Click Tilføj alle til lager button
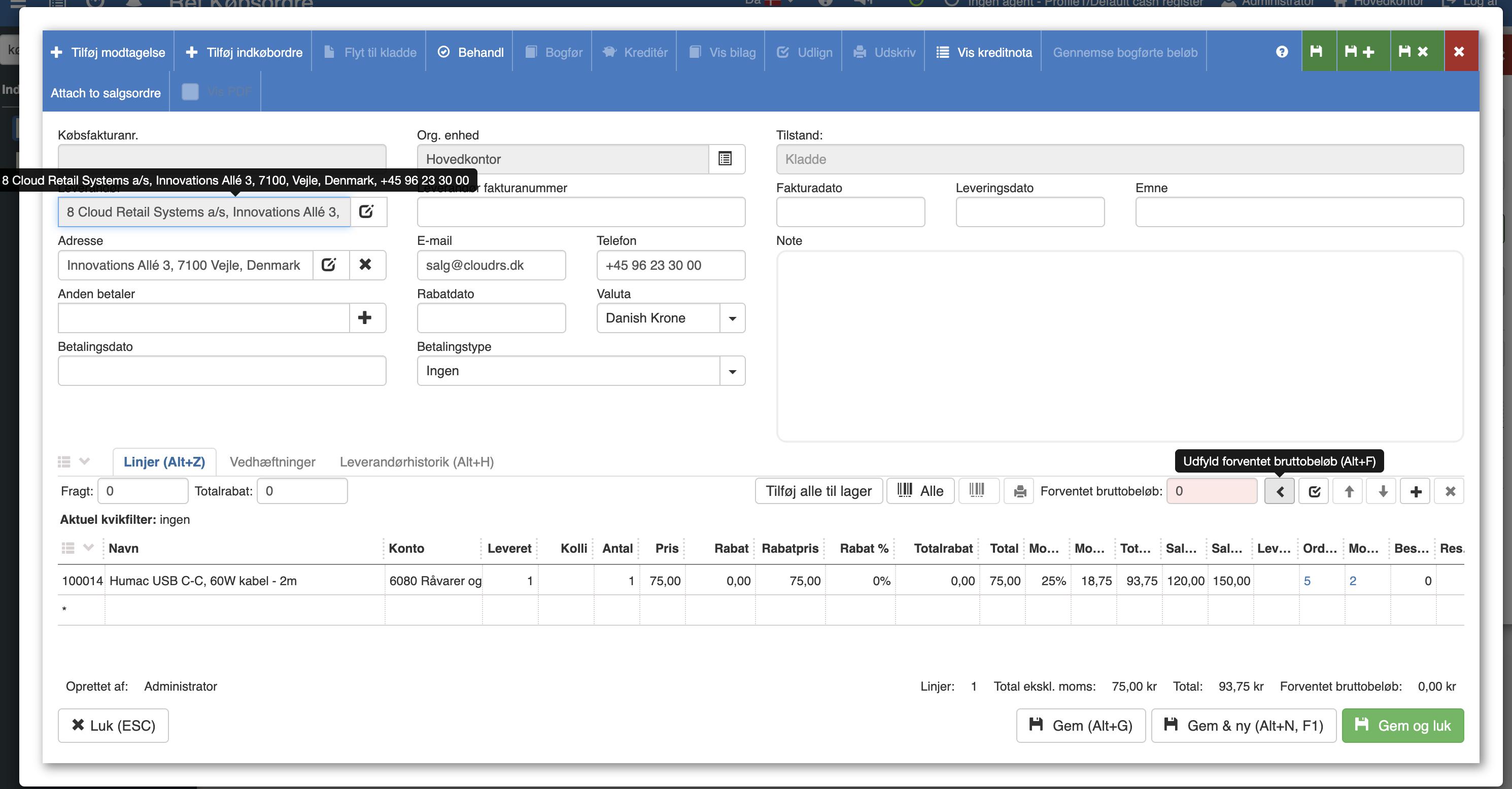The height and width of the screenshot is (789, 1512). coord(818,491)
